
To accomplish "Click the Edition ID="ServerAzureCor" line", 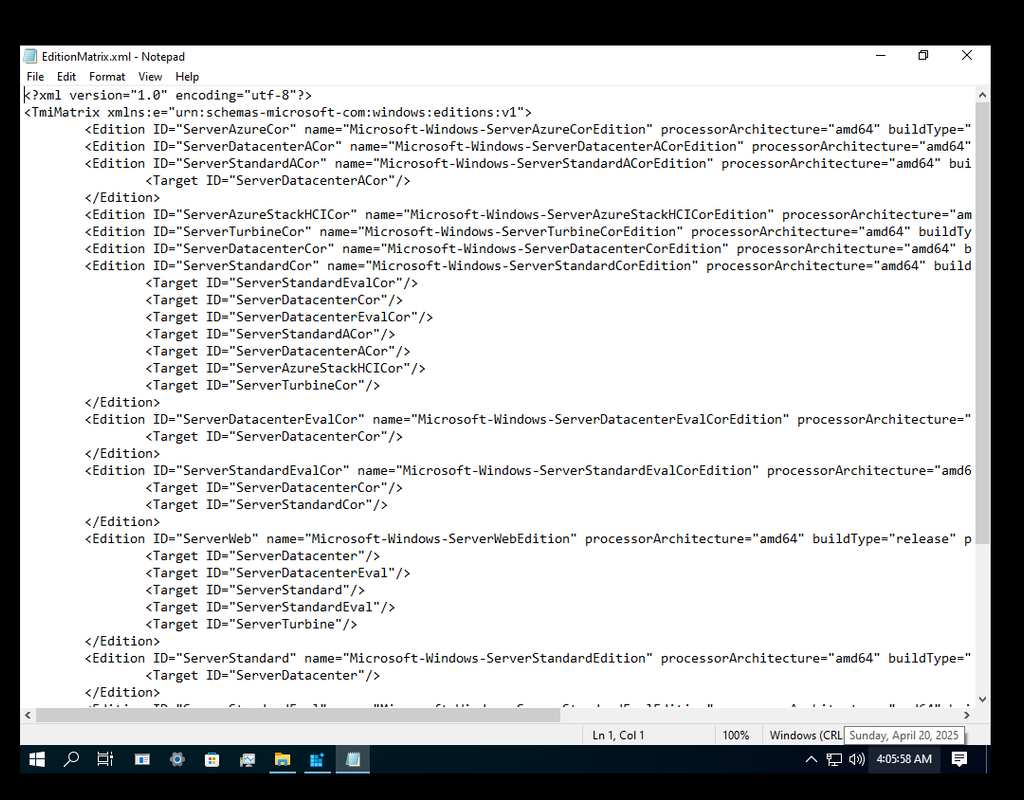I will point(528,129).
